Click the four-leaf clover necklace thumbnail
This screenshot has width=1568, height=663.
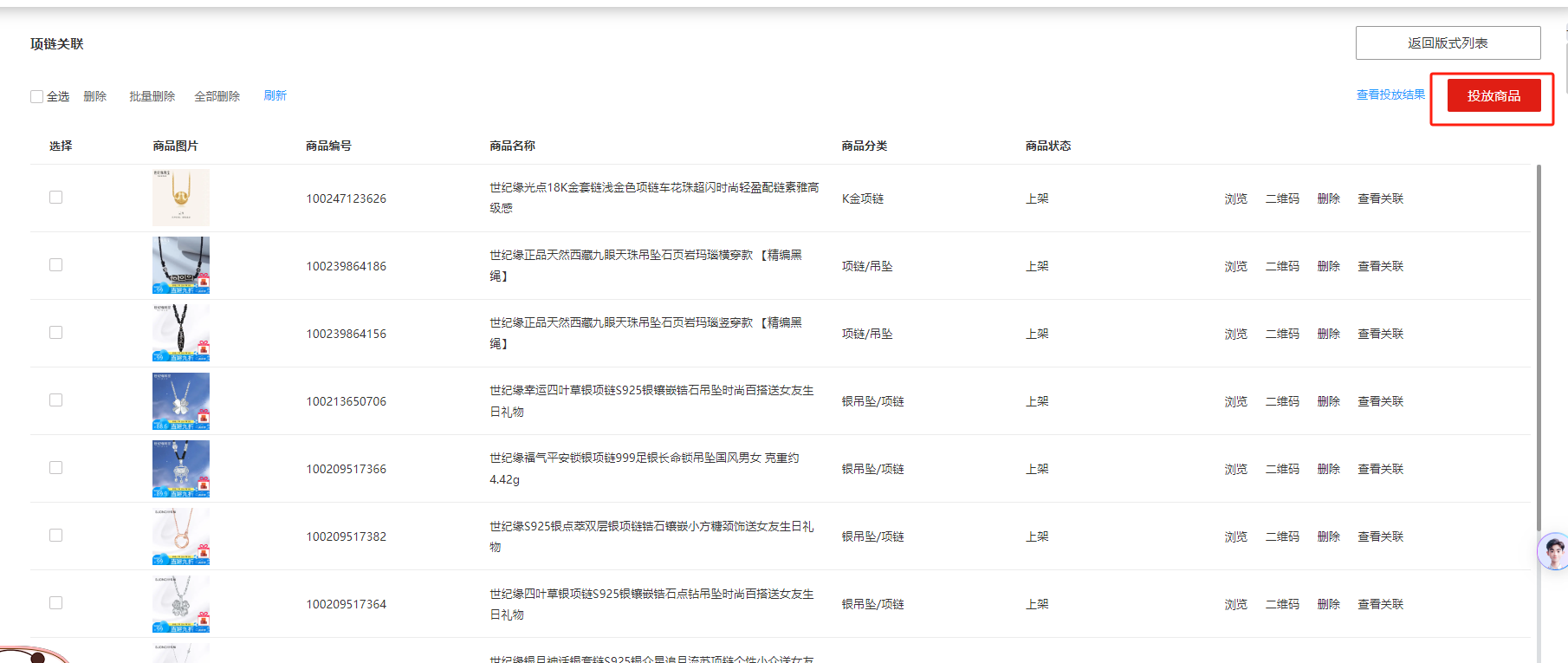click(181, 401)
